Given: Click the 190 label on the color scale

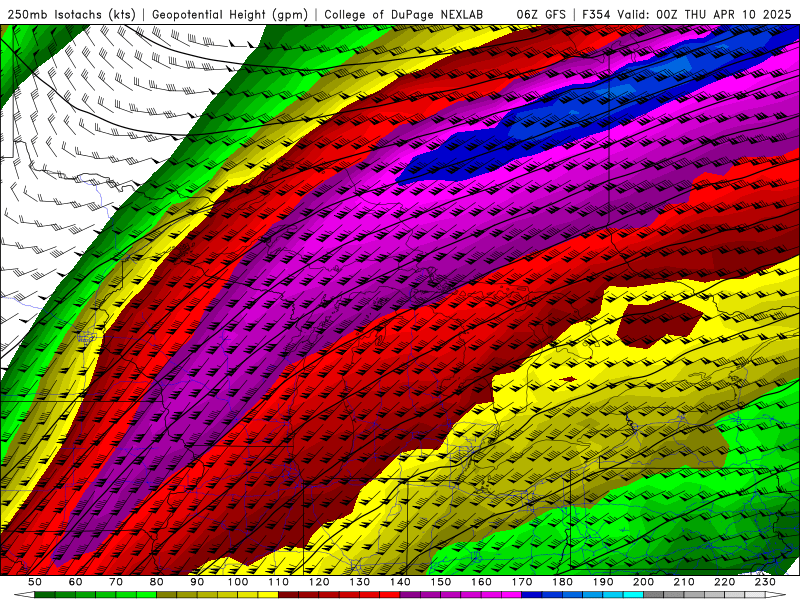Looking at the screenshot, I should (603, 582).
